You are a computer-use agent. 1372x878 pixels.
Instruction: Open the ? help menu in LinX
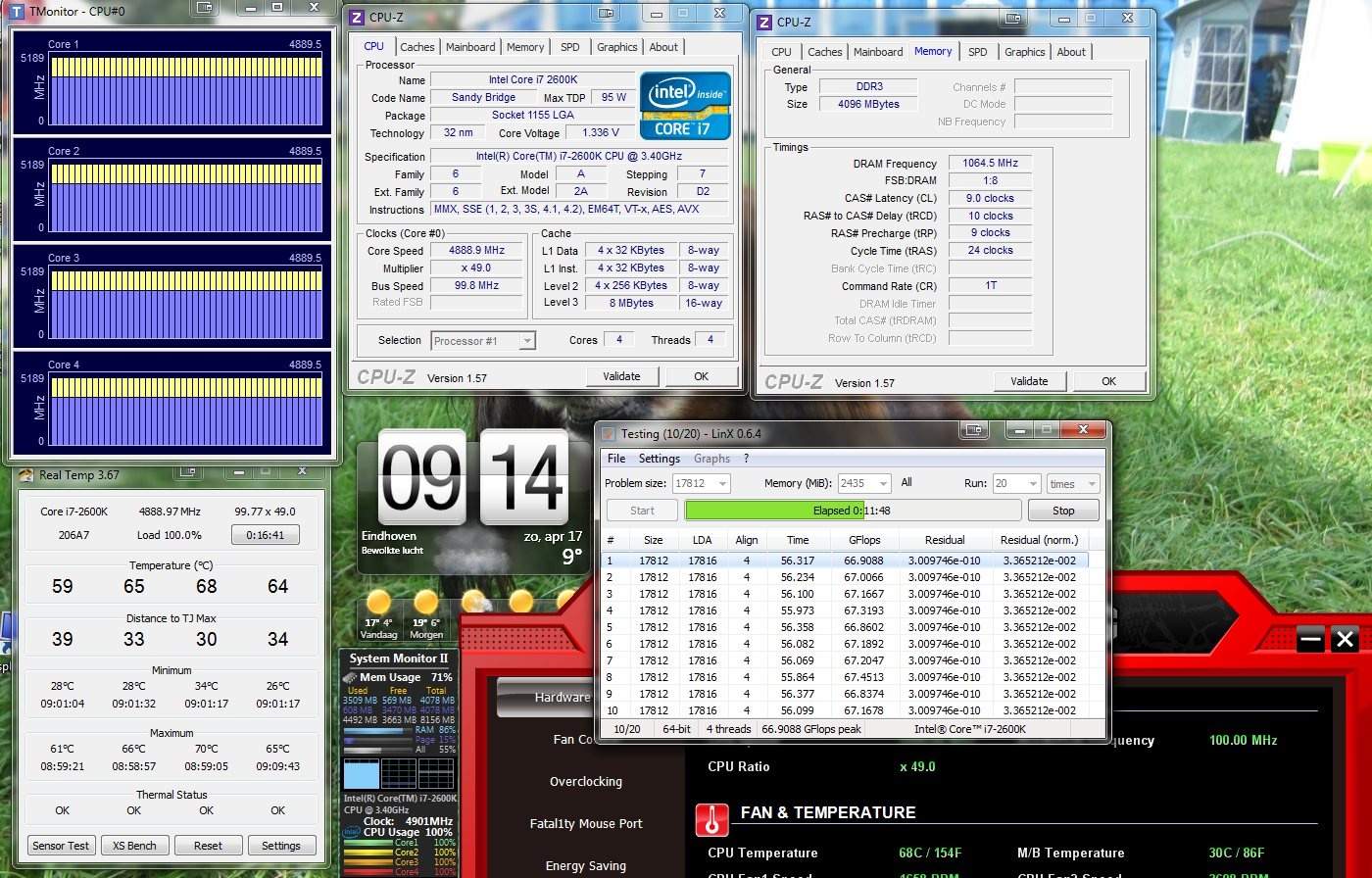tap(746, 459)
